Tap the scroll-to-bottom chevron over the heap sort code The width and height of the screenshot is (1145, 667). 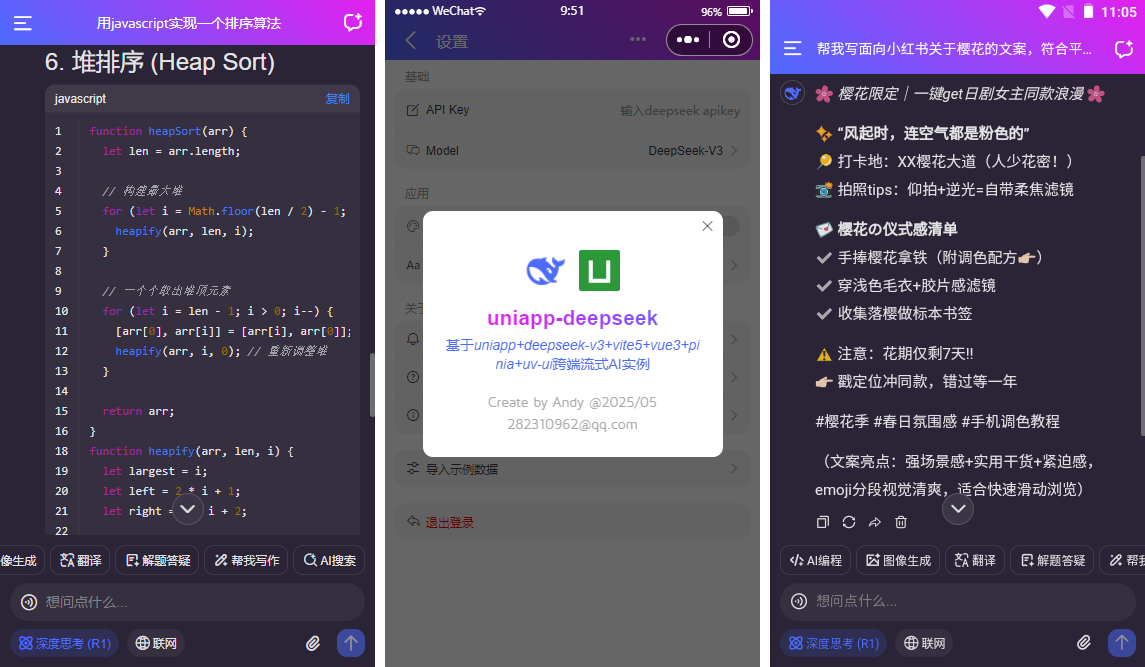click(x=188, y=508)
